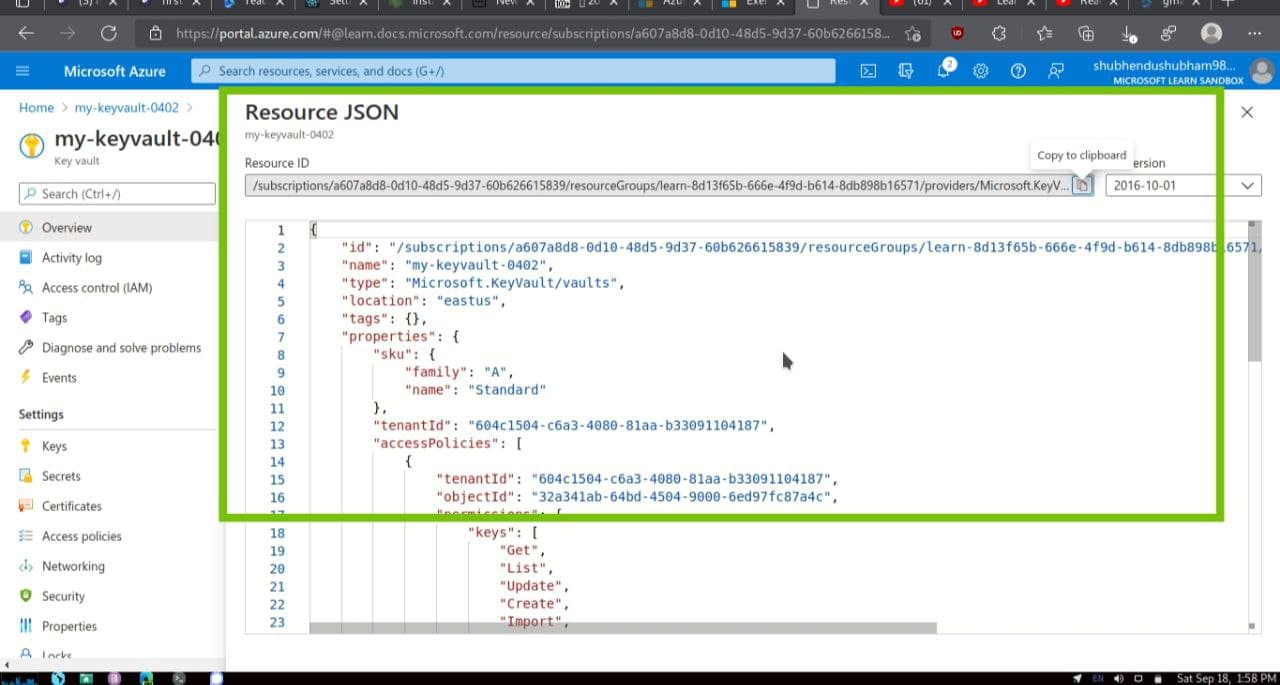Screen dimensions: 1280x685
Task: Close the Resource JSON panel
Action: (1247, 112)
